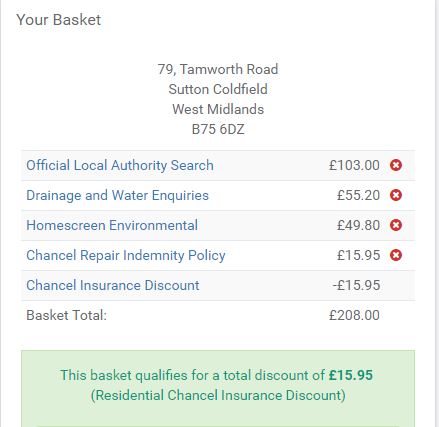Click the B75 6DZ postcode text
Image resolution: width=439 pixels, height=427 pixels.
(x=218, y=129)
